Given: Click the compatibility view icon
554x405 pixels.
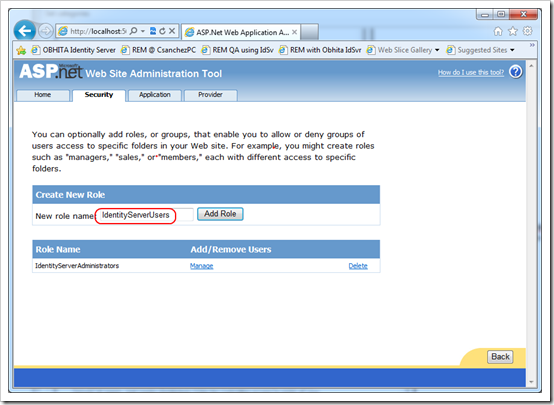Looking at the screenshot, I should pyautogui.click(x=153, y=31).
